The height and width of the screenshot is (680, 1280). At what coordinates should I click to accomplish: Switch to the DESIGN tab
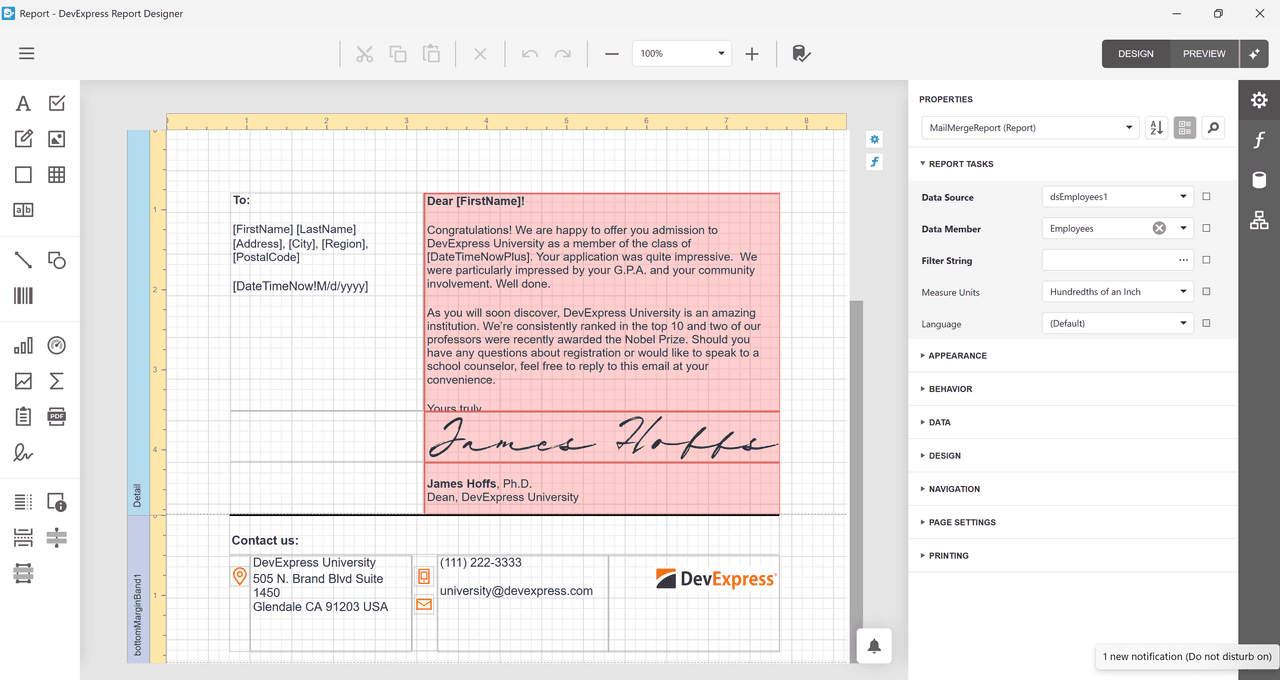[x=1136, y=54]
